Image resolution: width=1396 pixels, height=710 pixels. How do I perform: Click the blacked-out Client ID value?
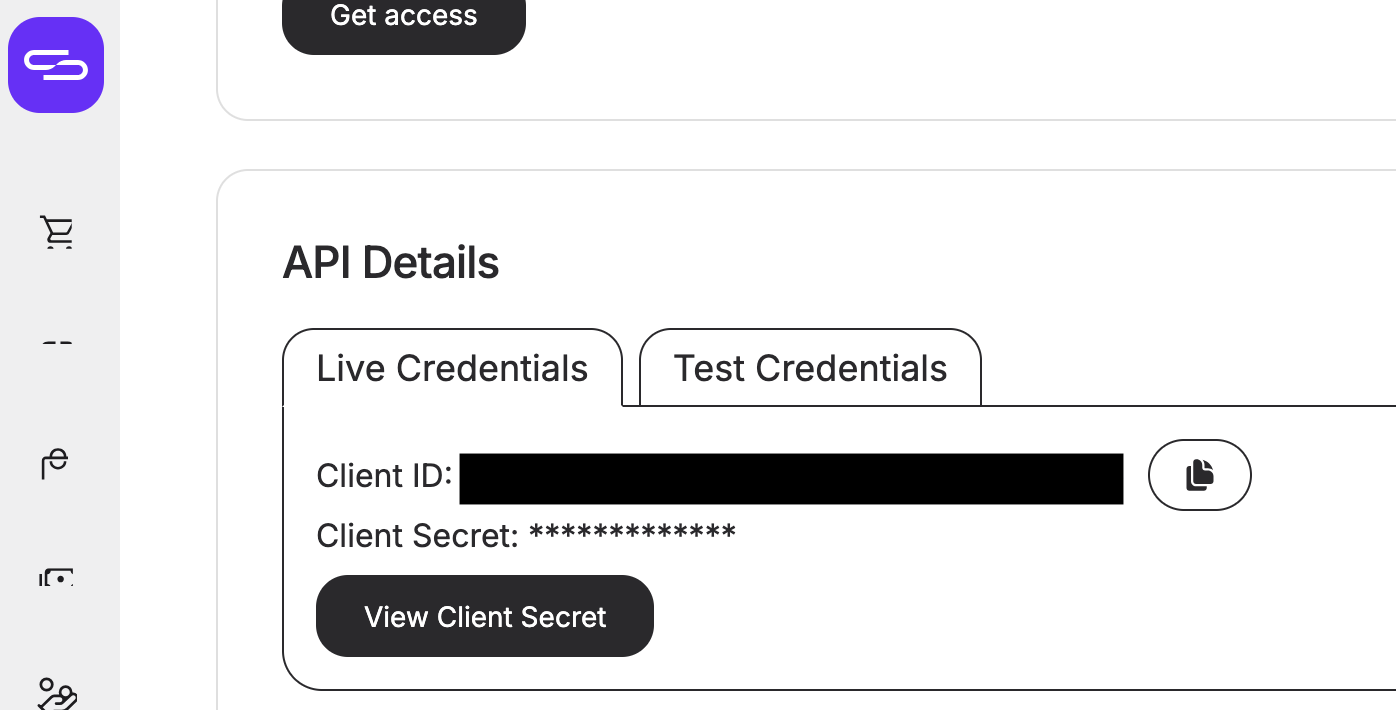pos(791,478)
